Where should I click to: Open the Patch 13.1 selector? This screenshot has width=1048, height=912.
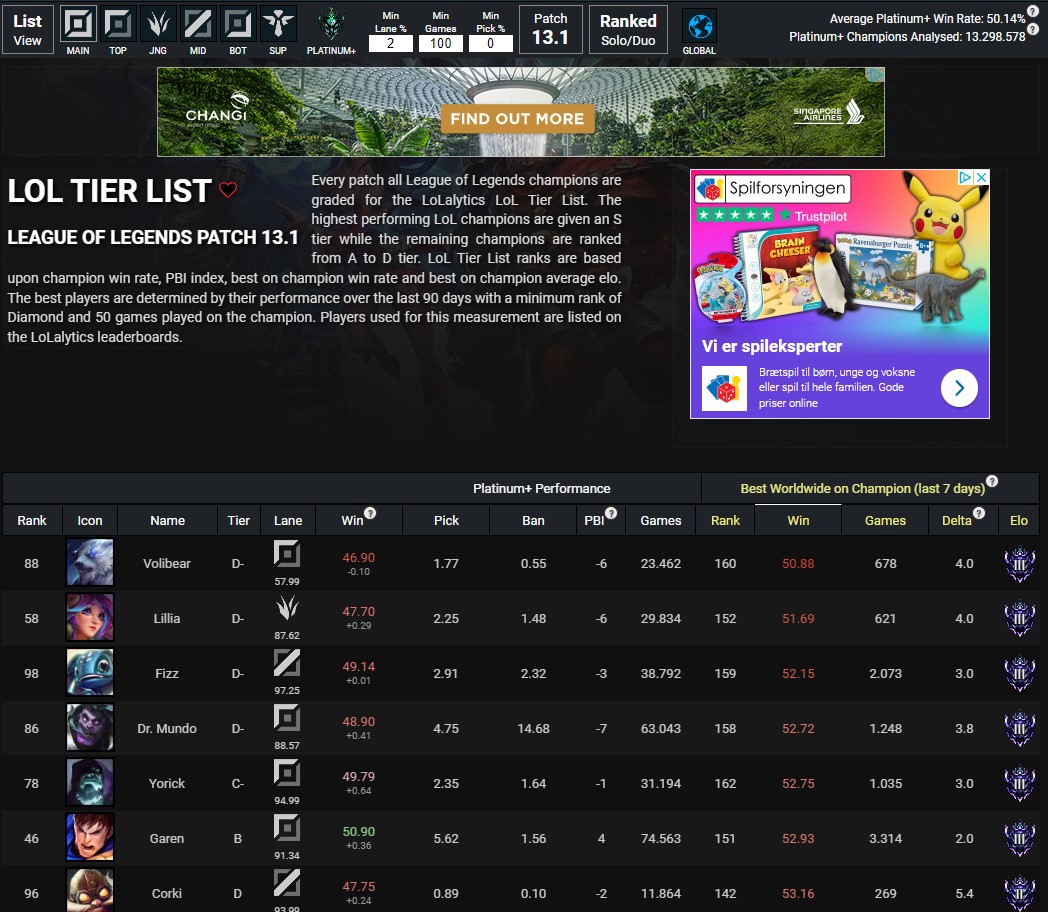click(x=550, y=29)
